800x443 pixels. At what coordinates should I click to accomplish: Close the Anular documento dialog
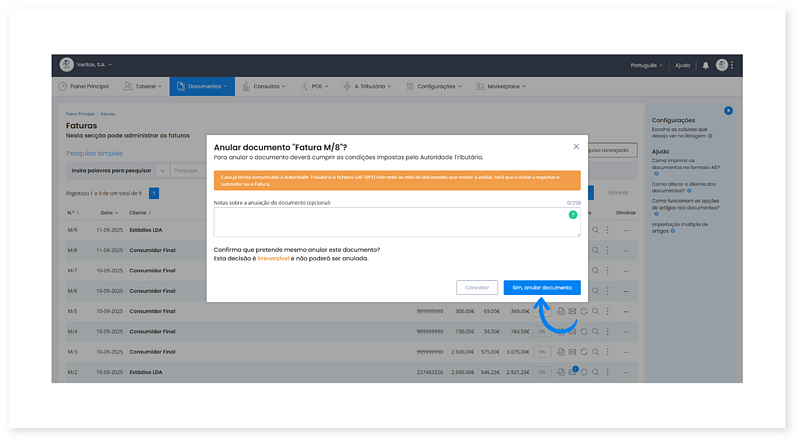tap(576, 146)
